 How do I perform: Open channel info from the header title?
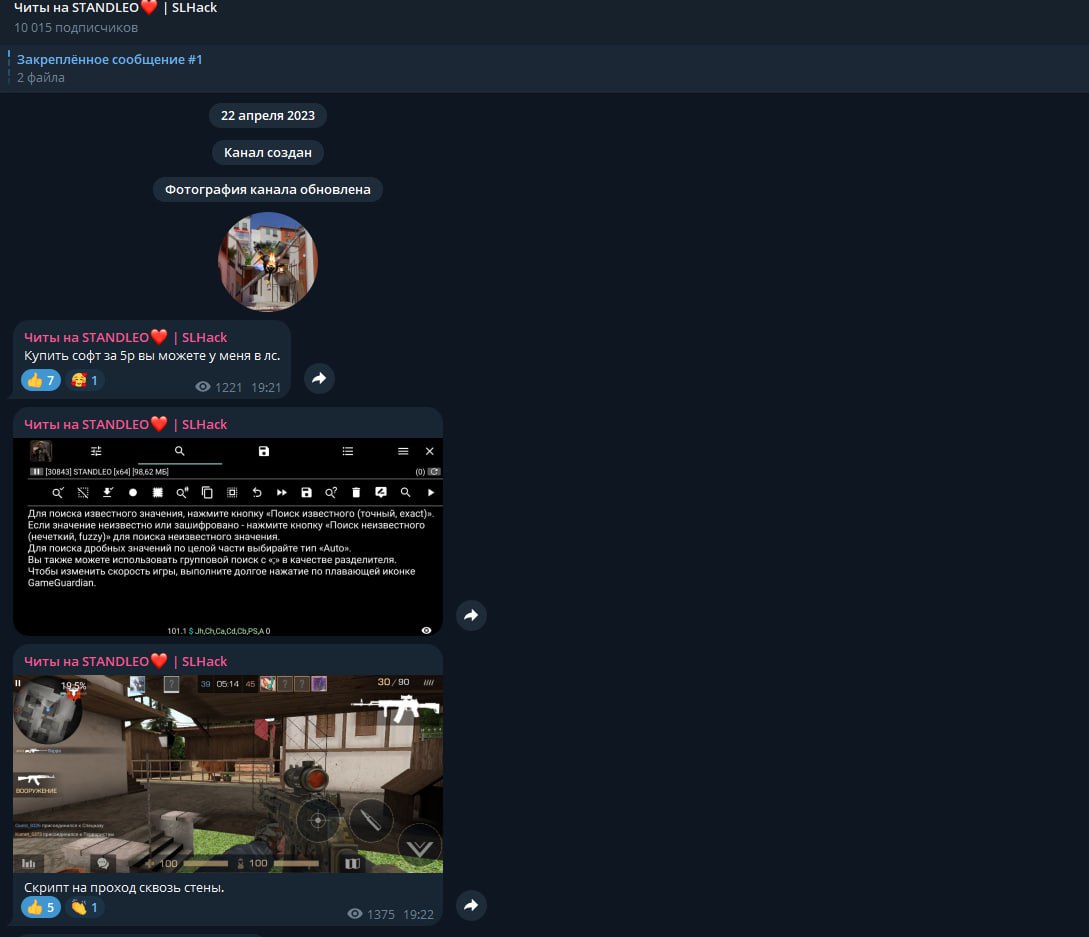(x=115, y=8)
